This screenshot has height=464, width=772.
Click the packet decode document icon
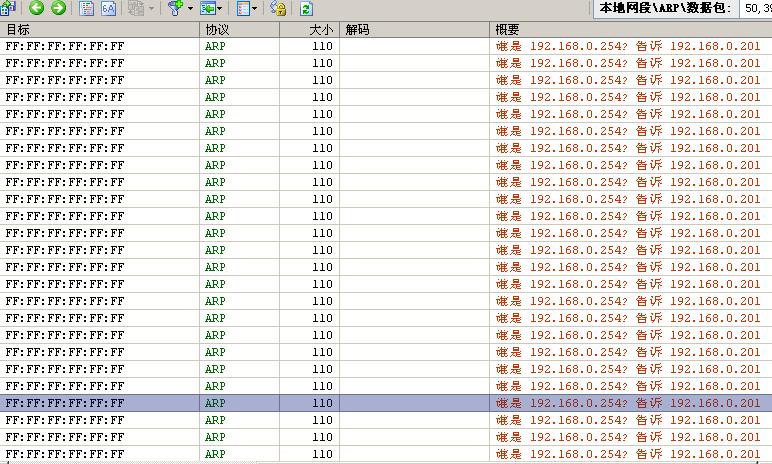87,9
